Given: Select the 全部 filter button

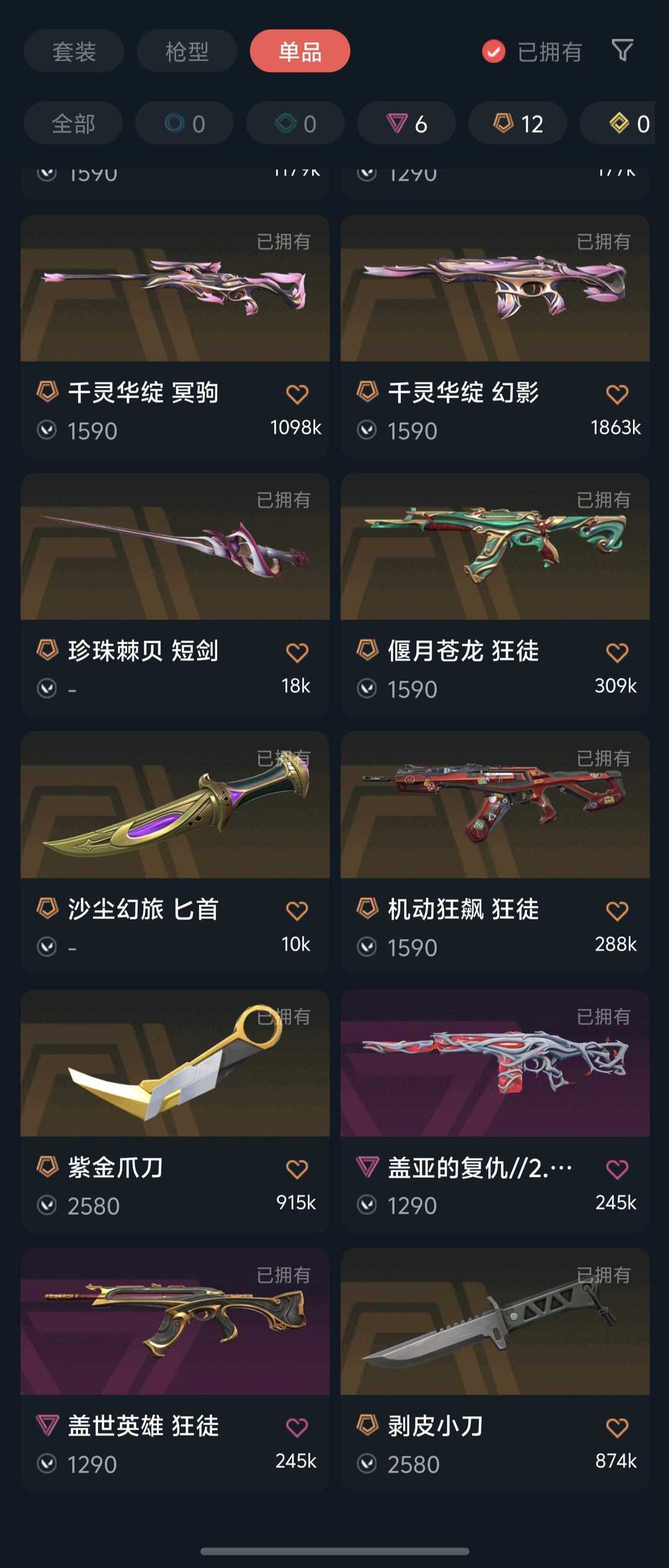Looking at the screenshot, I should tap(73, 123).
